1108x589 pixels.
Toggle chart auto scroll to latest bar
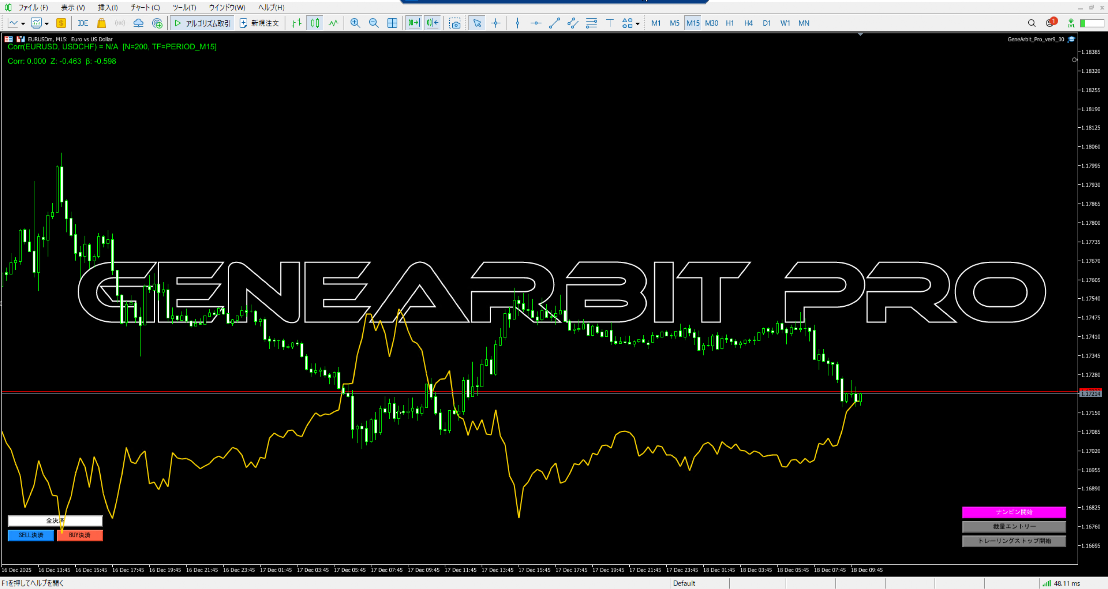click(x=413, y=22)
